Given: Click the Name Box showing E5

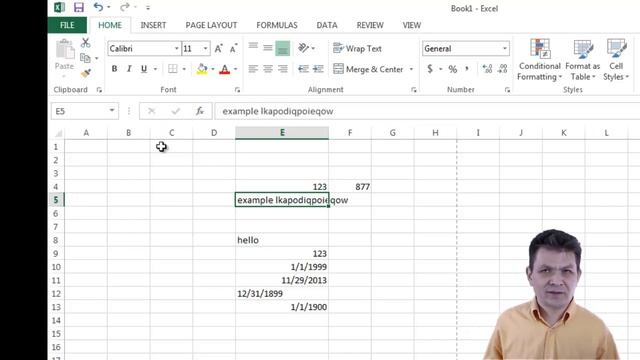Looking at the screenshot, I should coord(84,111).
